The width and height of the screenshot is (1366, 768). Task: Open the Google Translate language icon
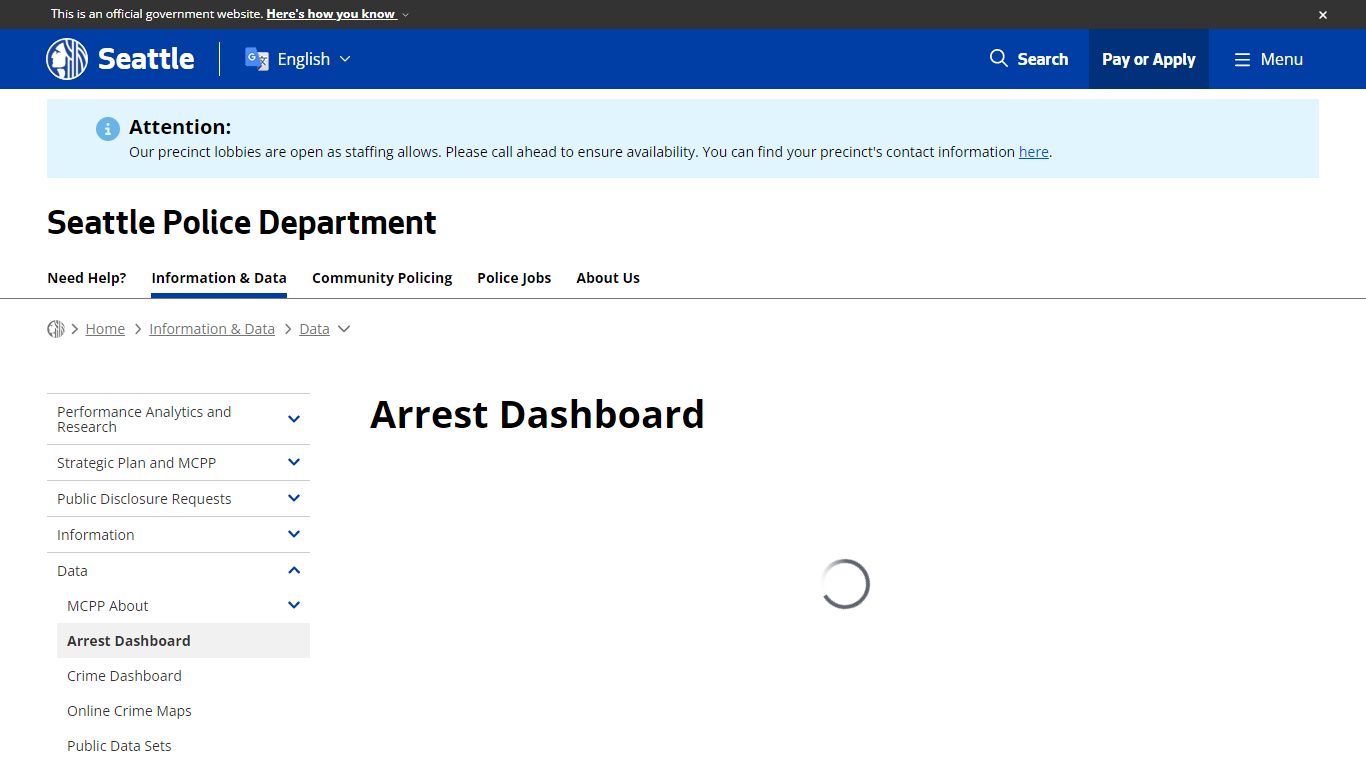(x=257, y=59)
